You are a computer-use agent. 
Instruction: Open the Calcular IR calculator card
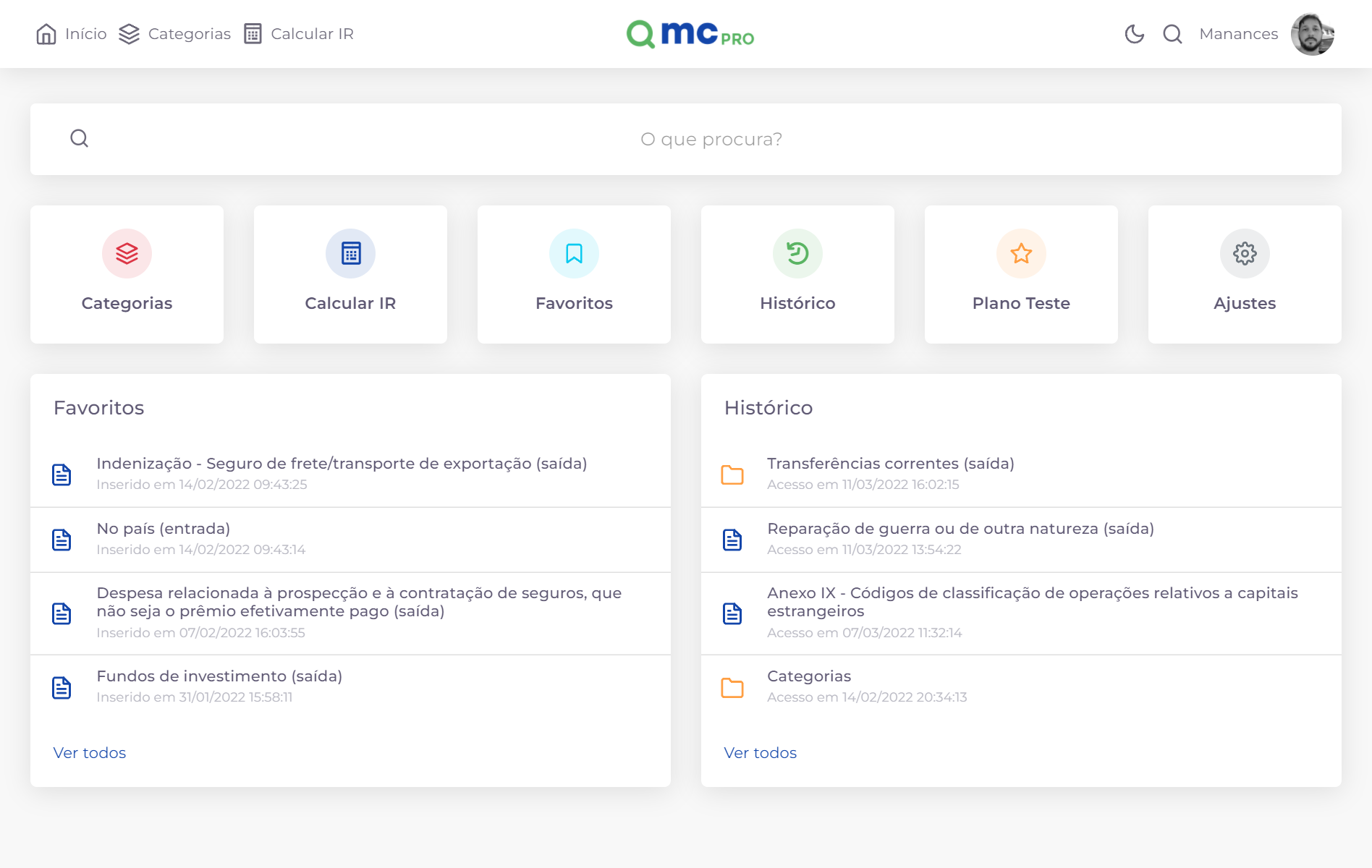(x=350, y=274)
